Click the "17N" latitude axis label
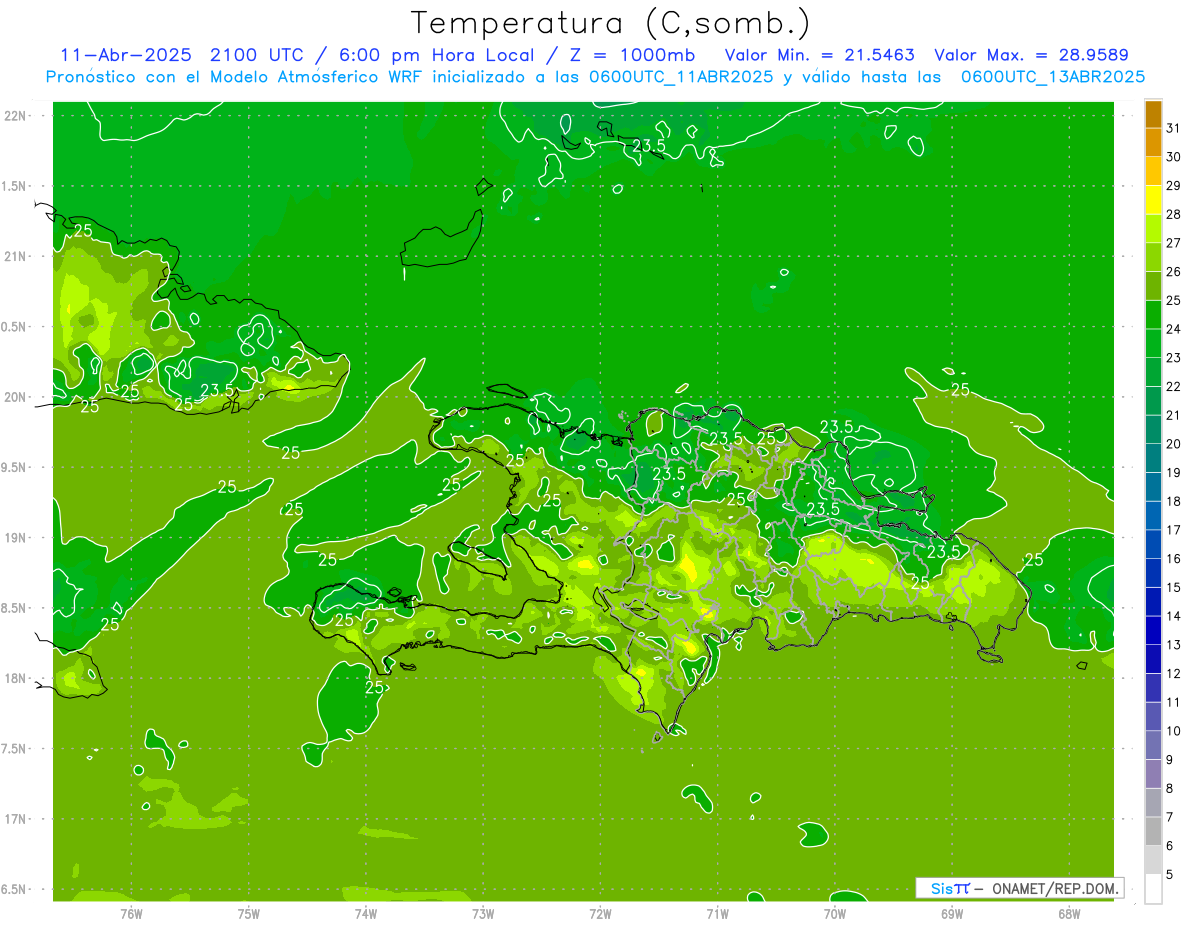 (16, 819)
